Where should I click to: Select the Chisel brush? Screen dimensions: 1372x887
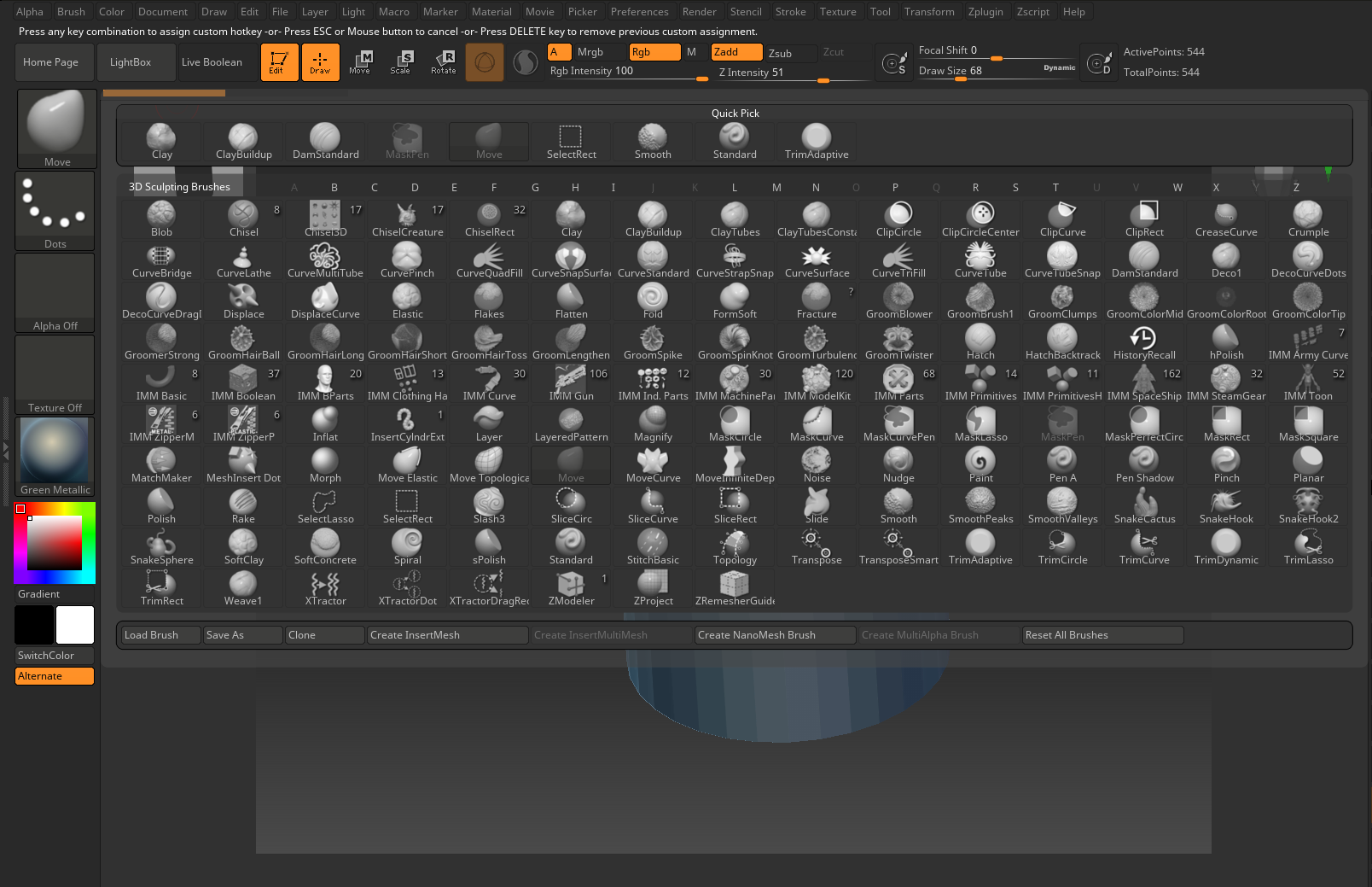click(243, 219)
